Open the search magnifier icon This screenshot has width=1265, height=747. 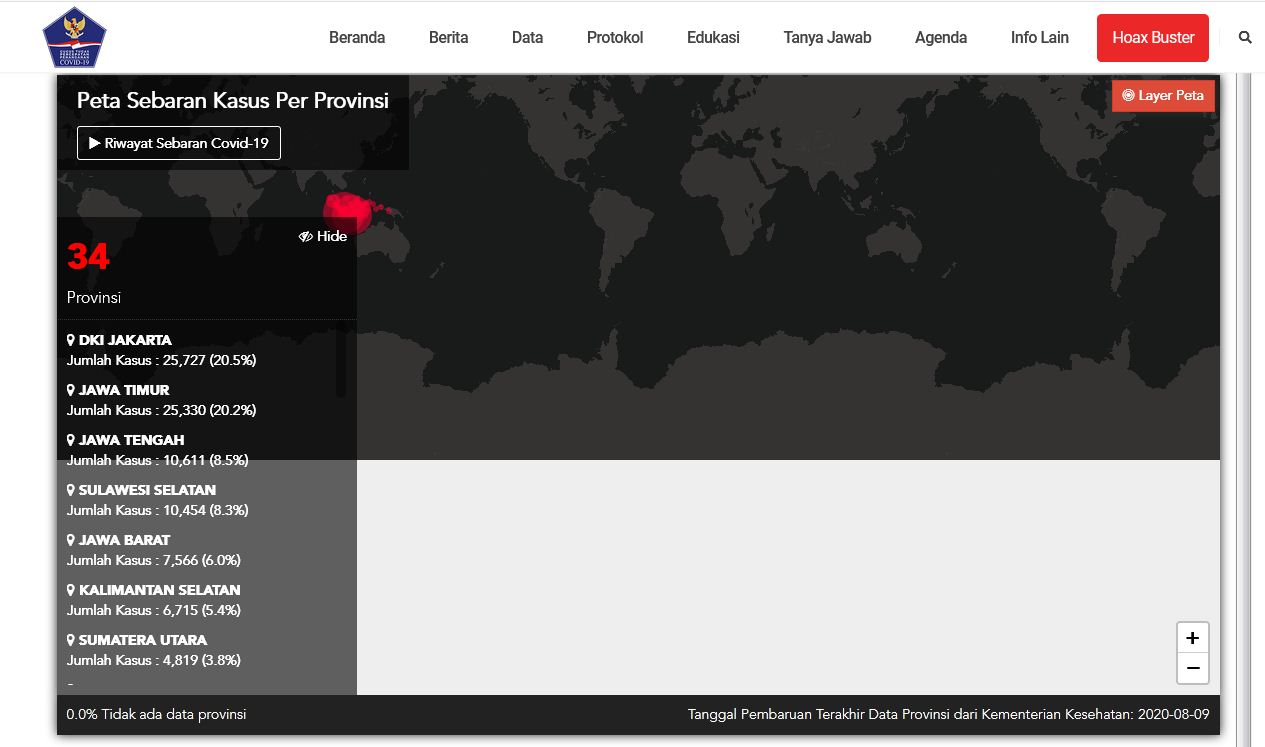(1245, 38)
